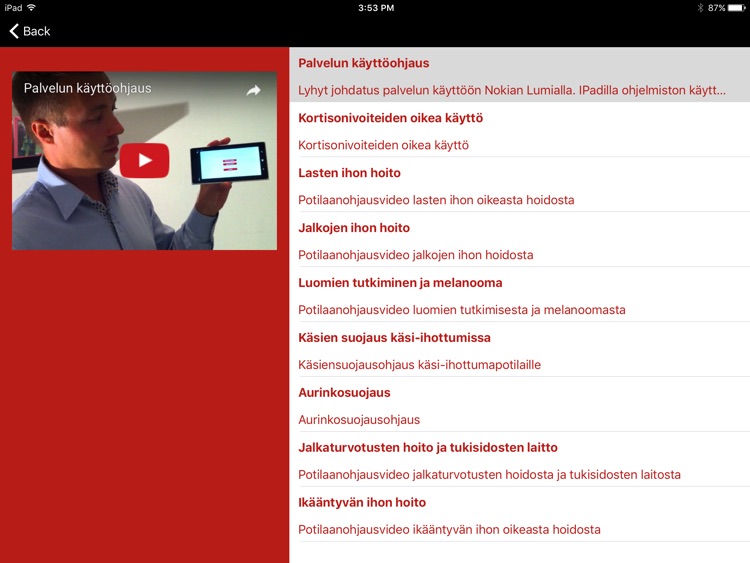The width and height of the screenshot is (750, 563).
Task: Open the video title 'Palvelun käyttöohjaus' overlay
Action: [88, 88]
